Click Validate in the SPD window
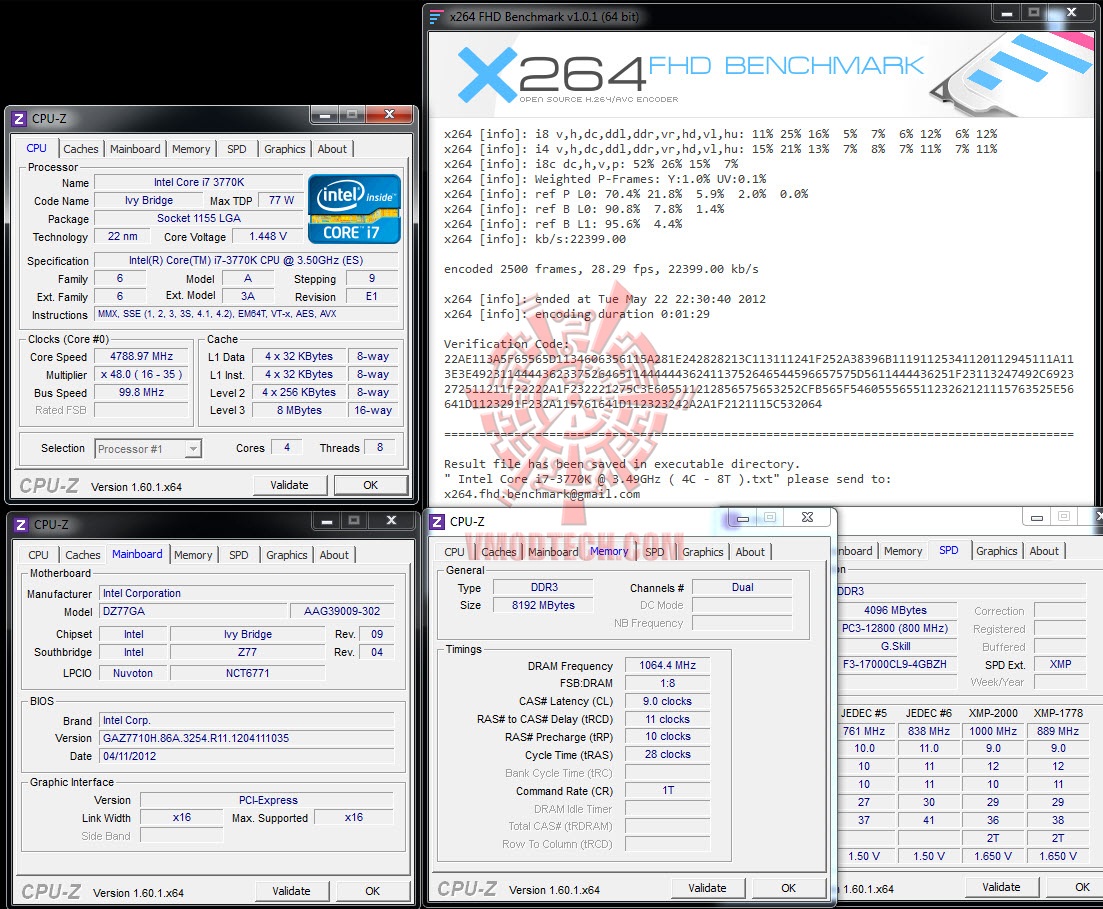Viewport: 1103px width, 909px height. point(1001,888)
